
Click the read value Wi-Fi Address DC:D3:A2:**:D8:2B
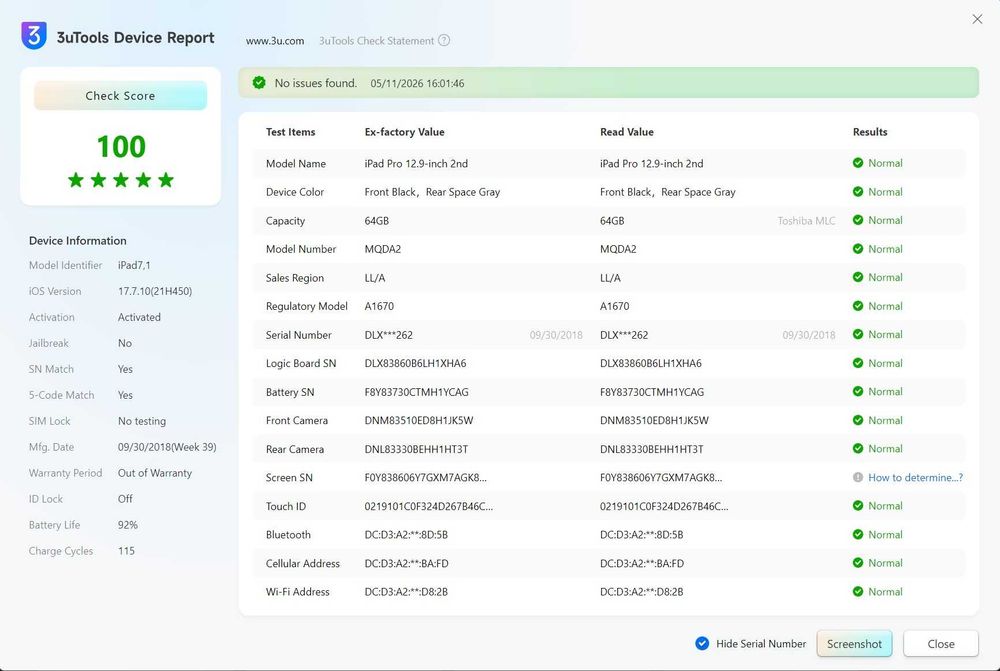642,592
